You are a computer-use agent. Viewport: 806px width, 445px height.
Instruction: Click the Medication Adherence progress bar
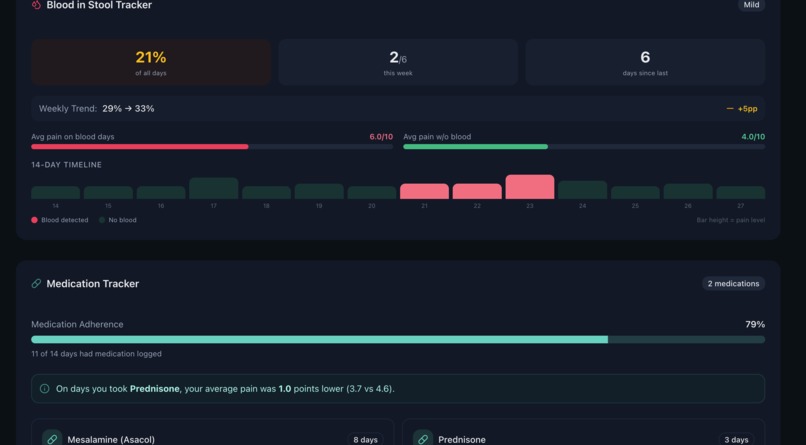[x=398, y=340]
